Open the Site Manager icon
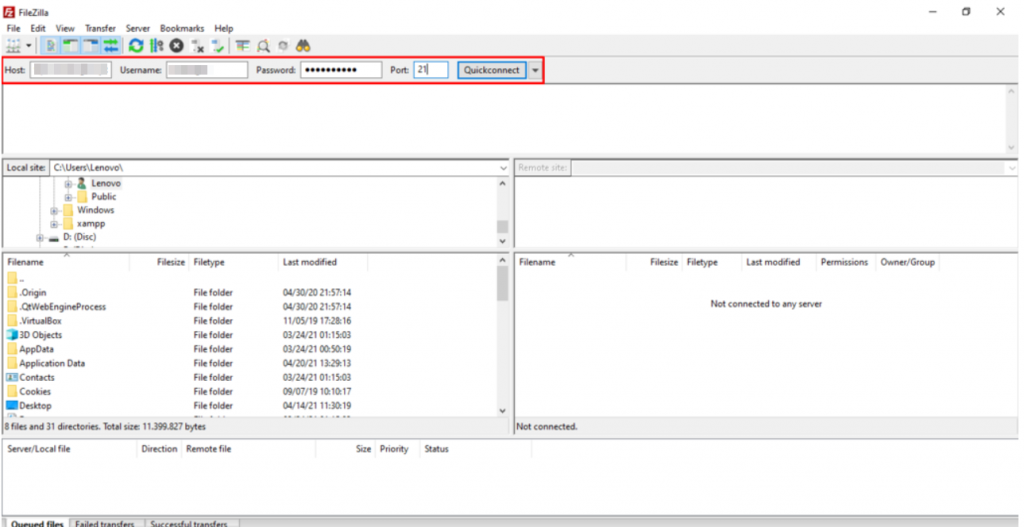This screenshot has height=527, width=1024. [x=13, y=46]
